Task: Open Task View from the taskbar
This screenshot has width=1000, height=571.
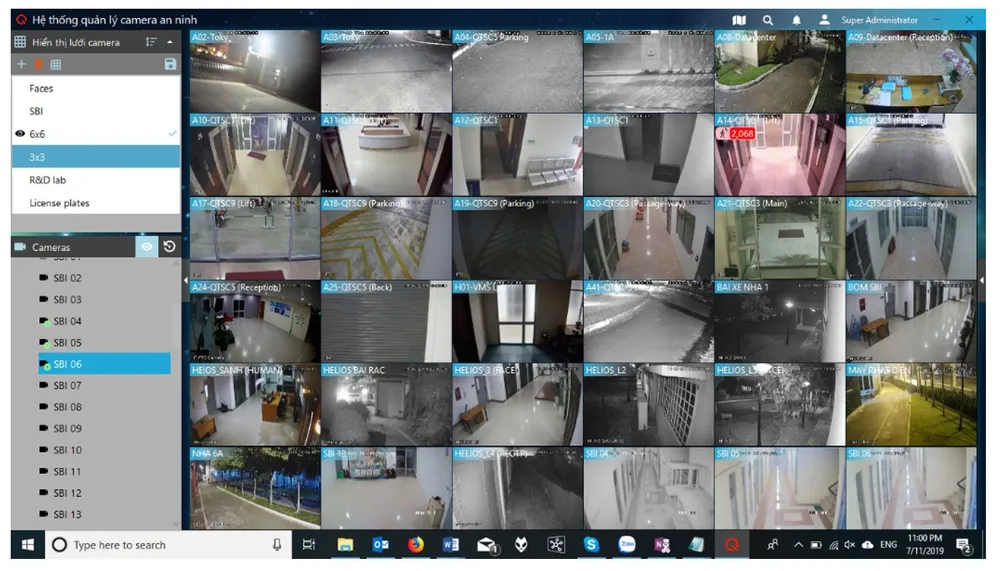Action: coord(309,545)
